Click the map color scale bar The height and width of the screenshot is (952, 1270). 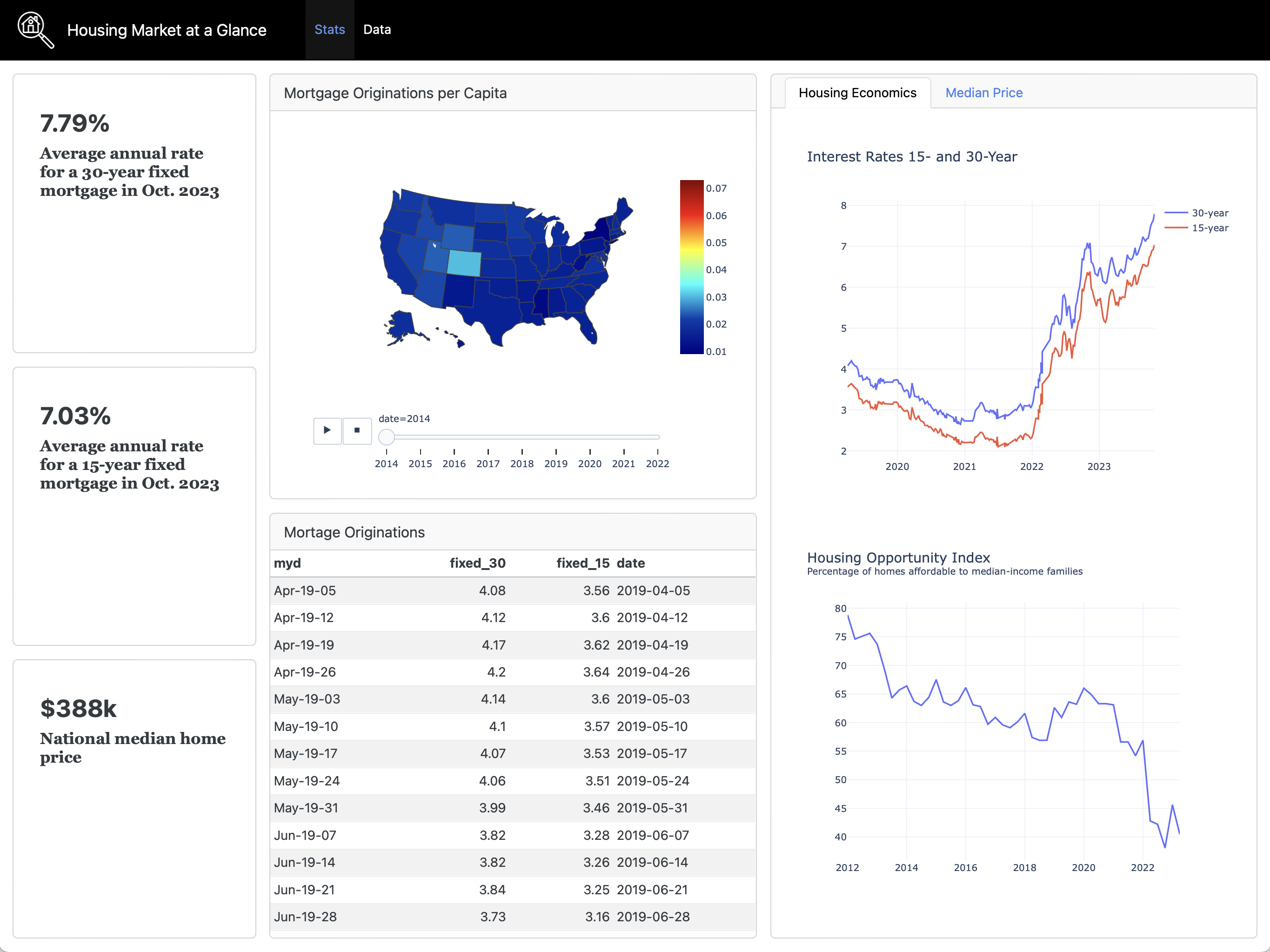point(691,267)
